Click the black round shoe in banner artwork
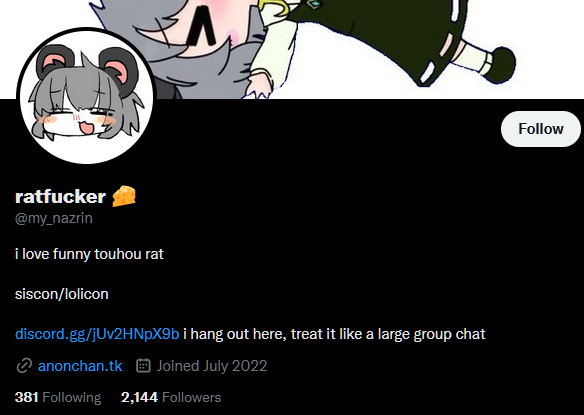This screenshot has height=415, width=584. pyautogui.click(x=501, y=65)
